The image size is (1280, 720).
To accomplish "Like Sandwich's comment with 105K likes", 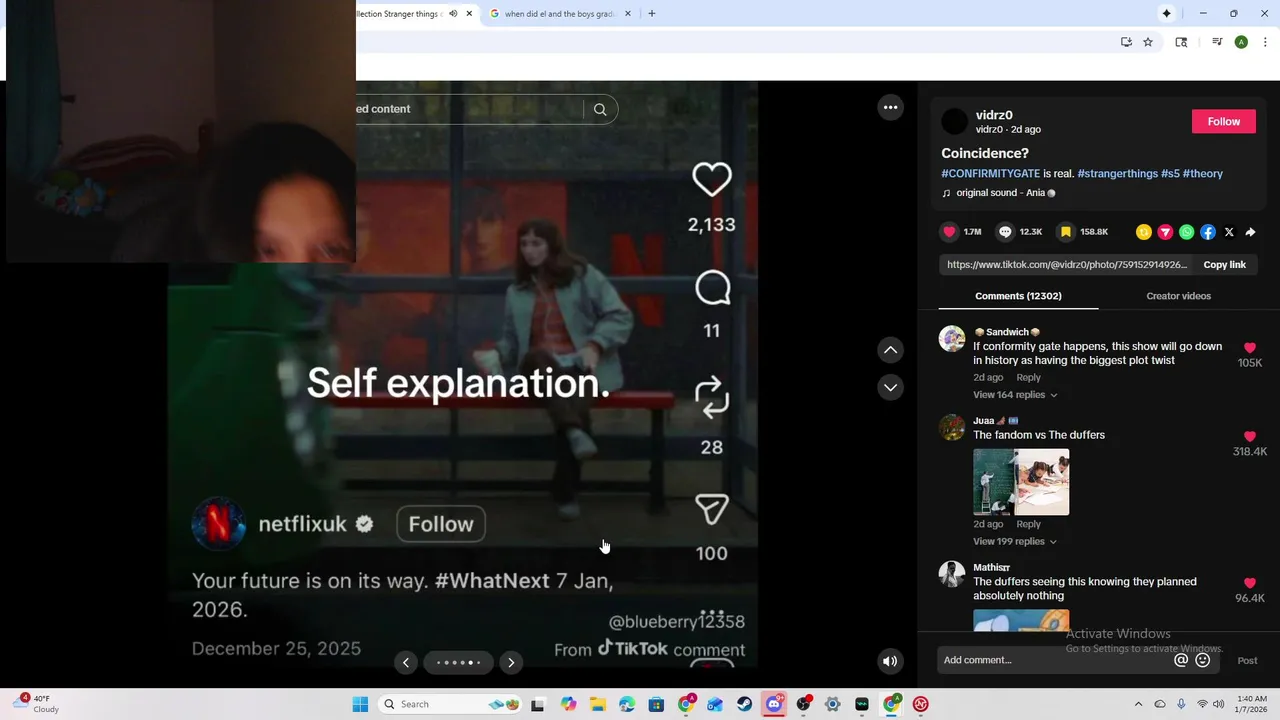I will point(1250,348).
